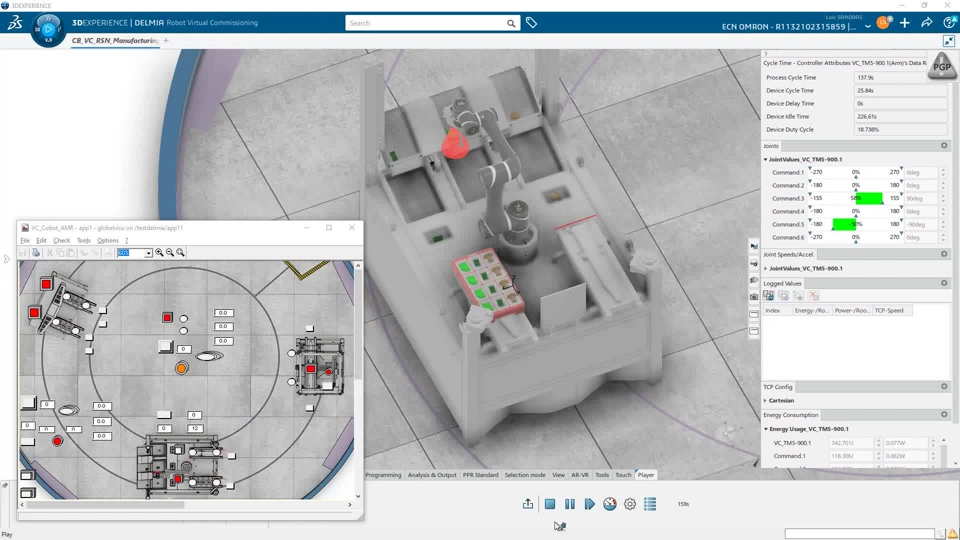Open the Tools menu in VC_Cobot_AMR window
This screenshot has height=540, width=960.
click(x=83, y=241)
